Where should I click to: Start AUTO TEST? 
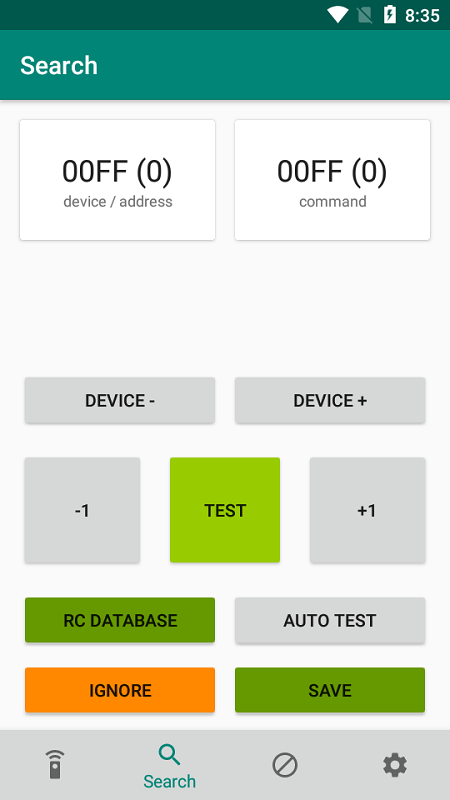[x=330, y=620]
